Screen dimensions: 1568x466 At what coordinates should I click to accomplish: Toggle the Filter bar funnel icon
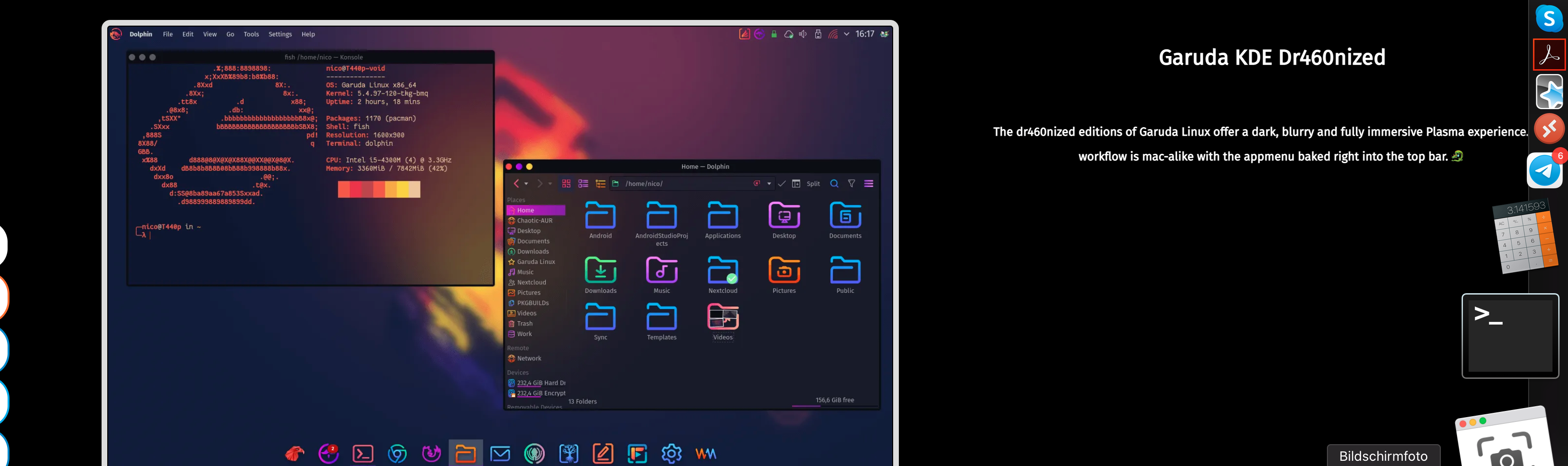coord(851,184)
